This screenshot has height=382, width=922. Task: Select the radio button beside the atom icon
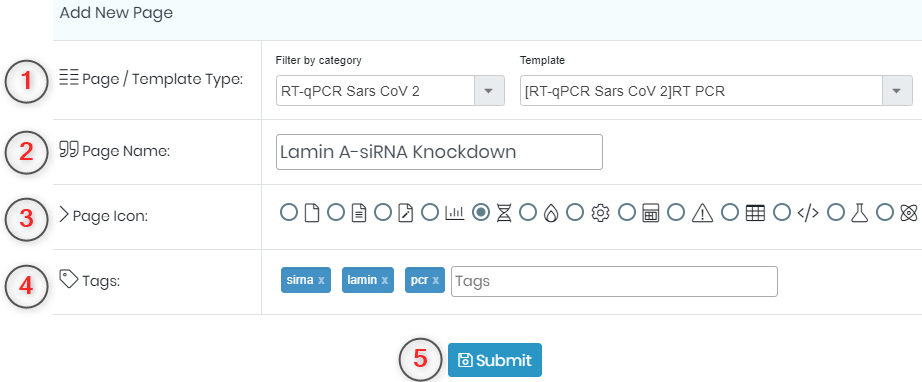[x=885, y=212]
